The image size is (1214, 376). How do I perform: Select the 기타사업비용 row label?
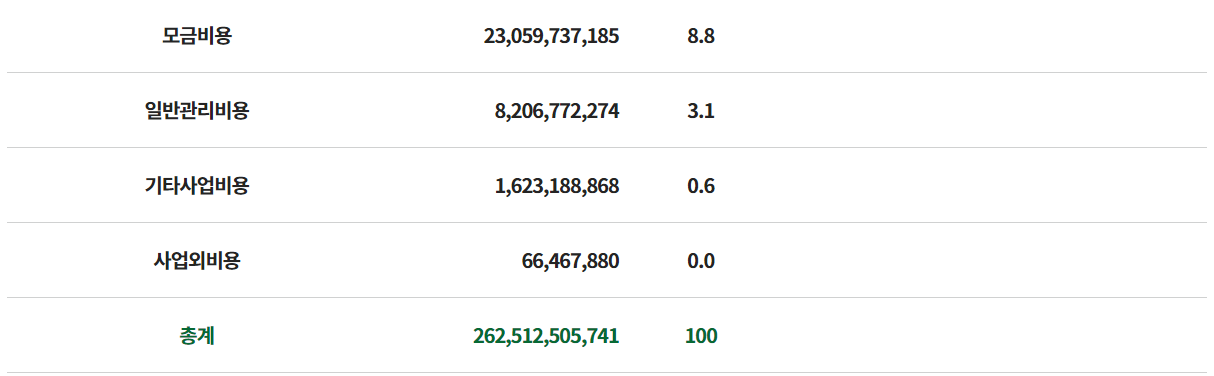197,186
